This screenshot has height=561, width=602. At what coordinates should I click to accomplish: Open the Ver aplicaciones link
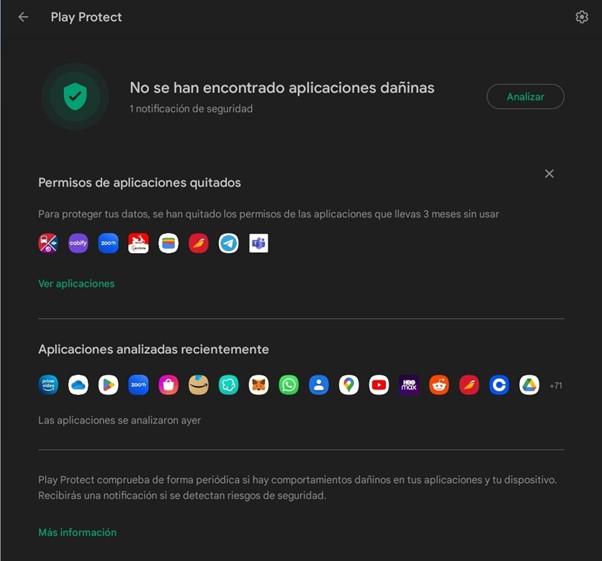(x=76, y=284)
